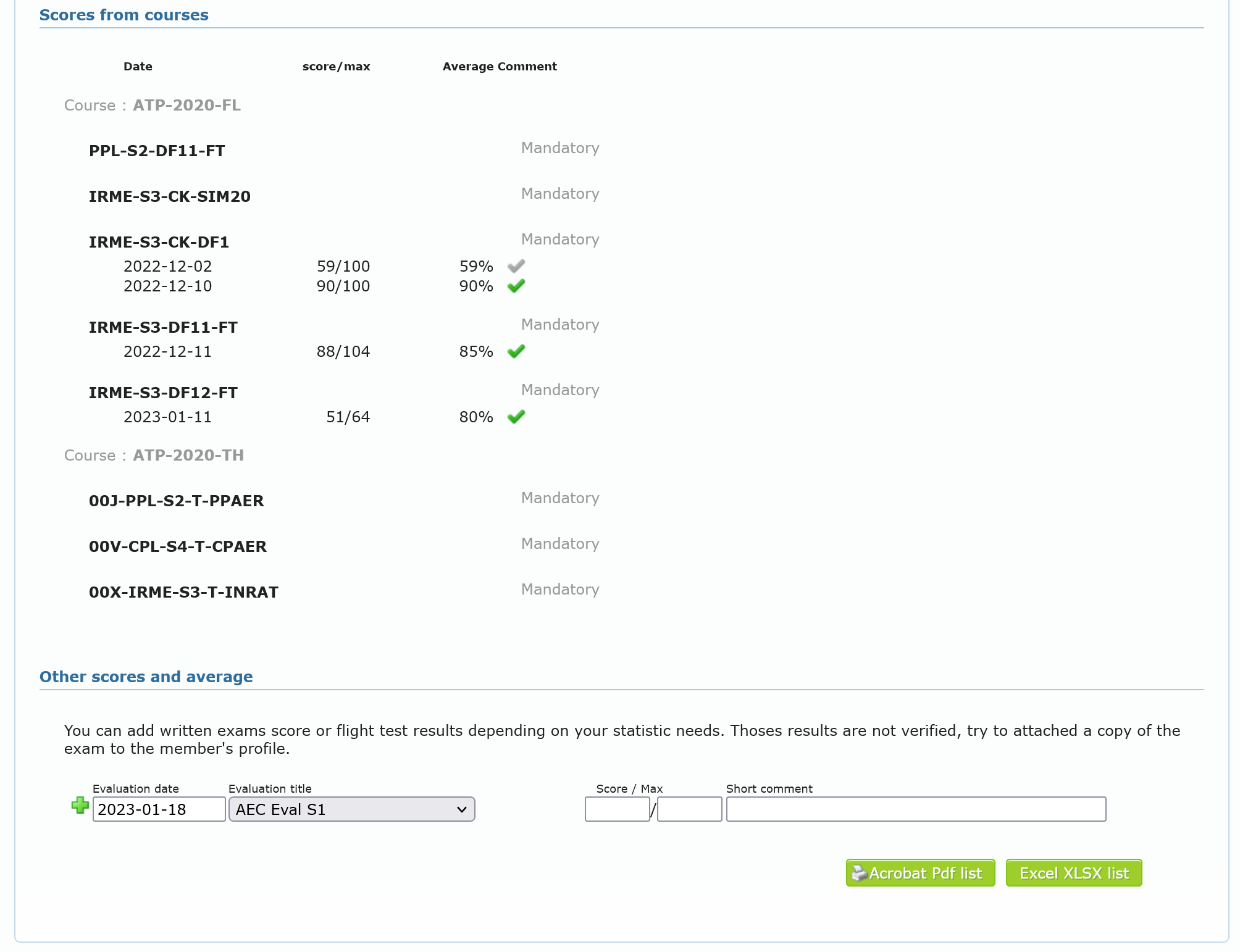Open the Evaluation title dropdown

[351, 809]
